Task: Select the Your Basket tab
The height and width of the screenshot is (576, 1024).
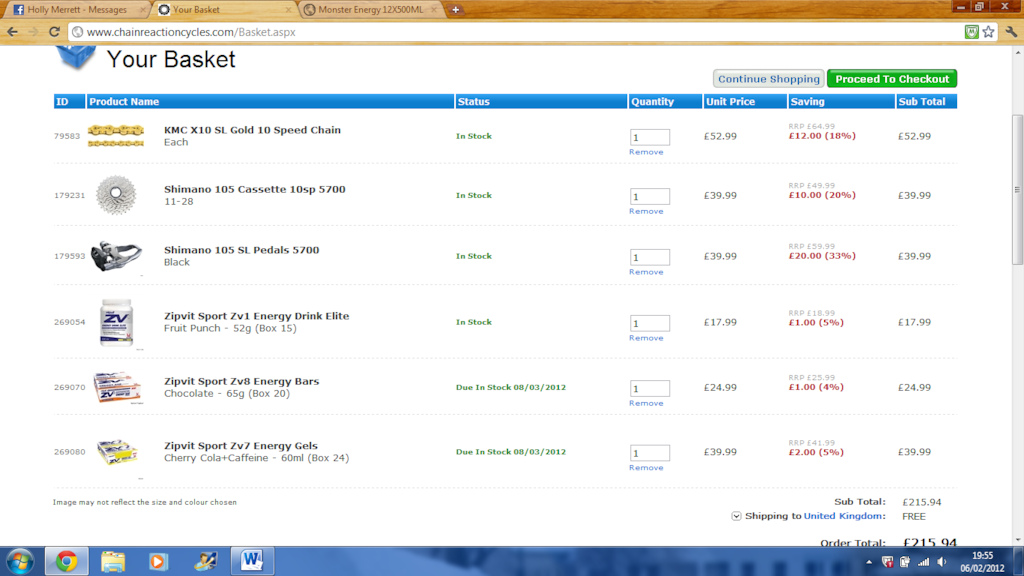Action: point(196,10)
